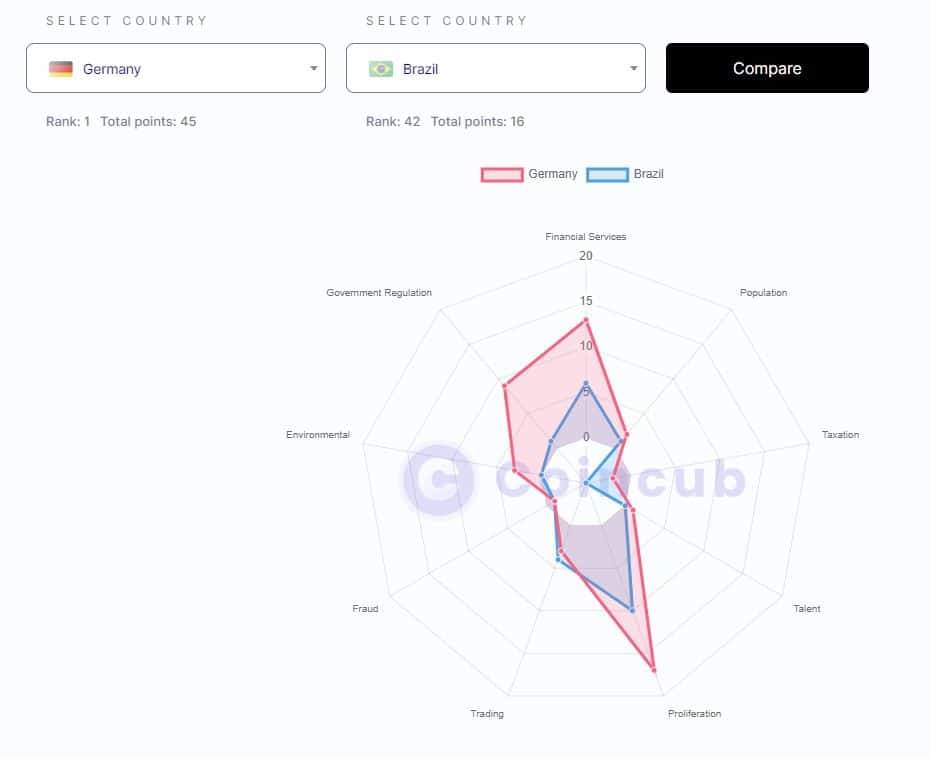Screen dimensions: 931x759
Task: Click the Coincub watermark logo circle
Action: (x=438, y=479)
